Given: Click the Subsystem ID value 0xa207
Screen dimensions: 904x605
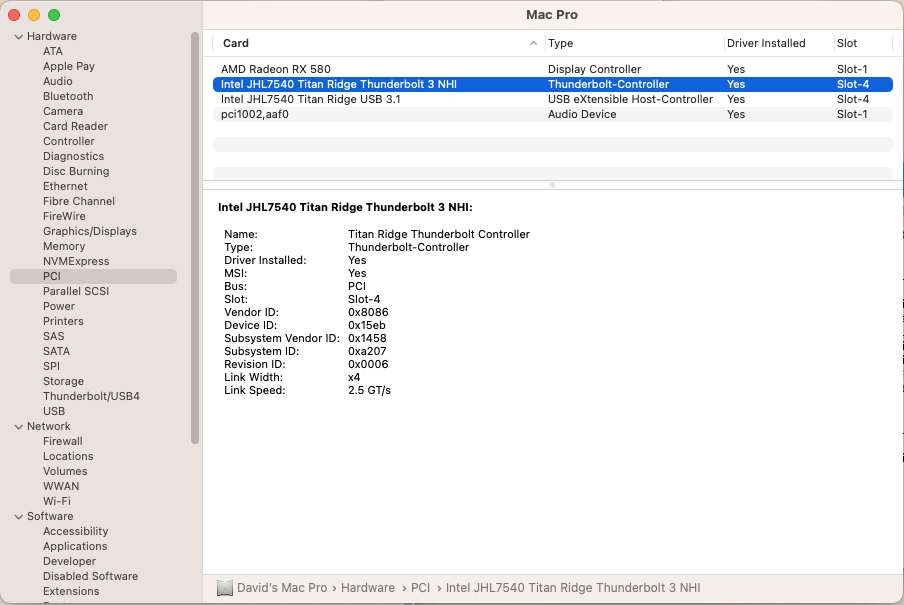Looking at the screenshot, I should pyautogui.click(x=367, y=351).
